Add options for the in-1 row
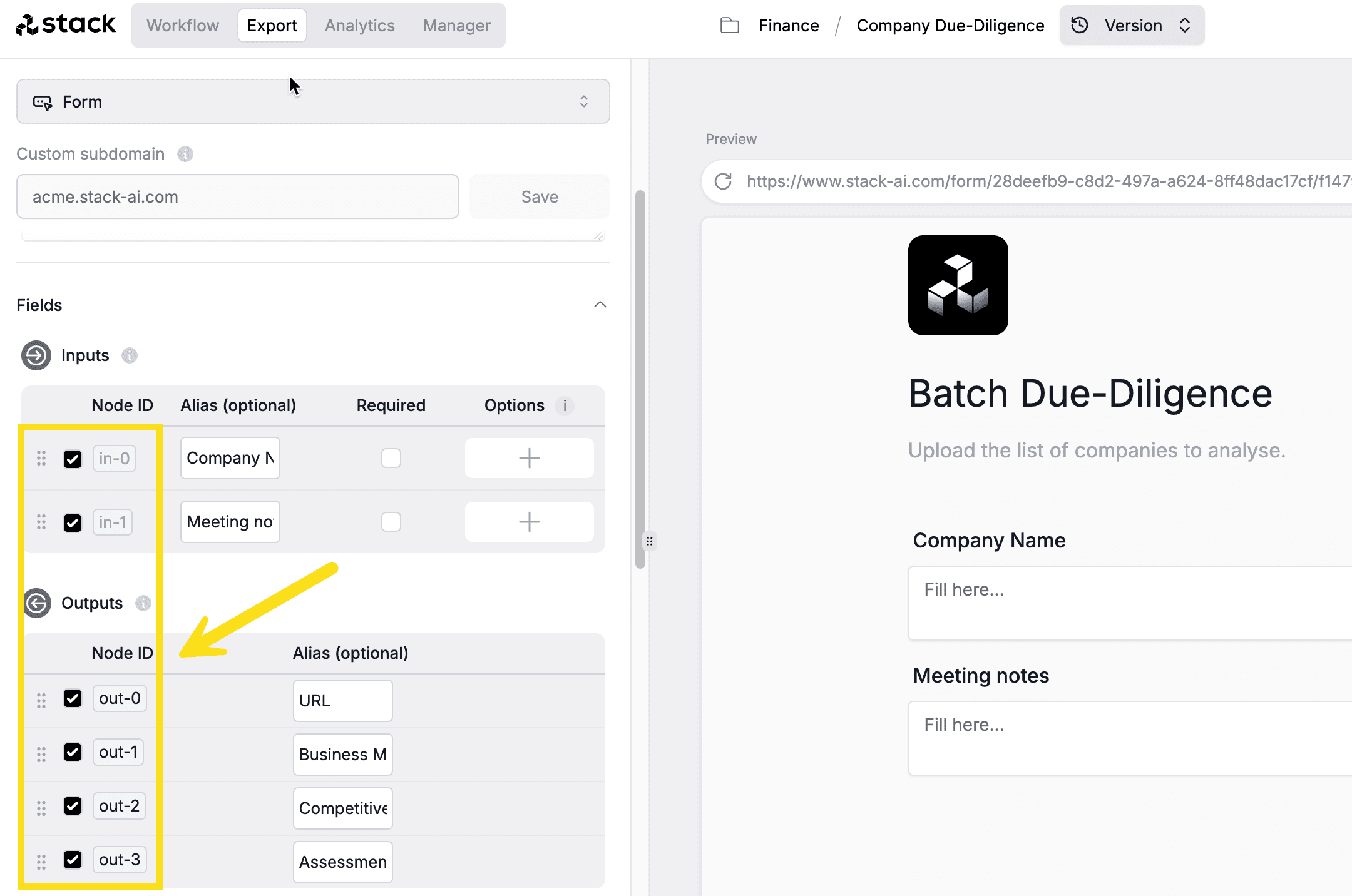Viewport: 1352px width, 896px height. (529, 522)
